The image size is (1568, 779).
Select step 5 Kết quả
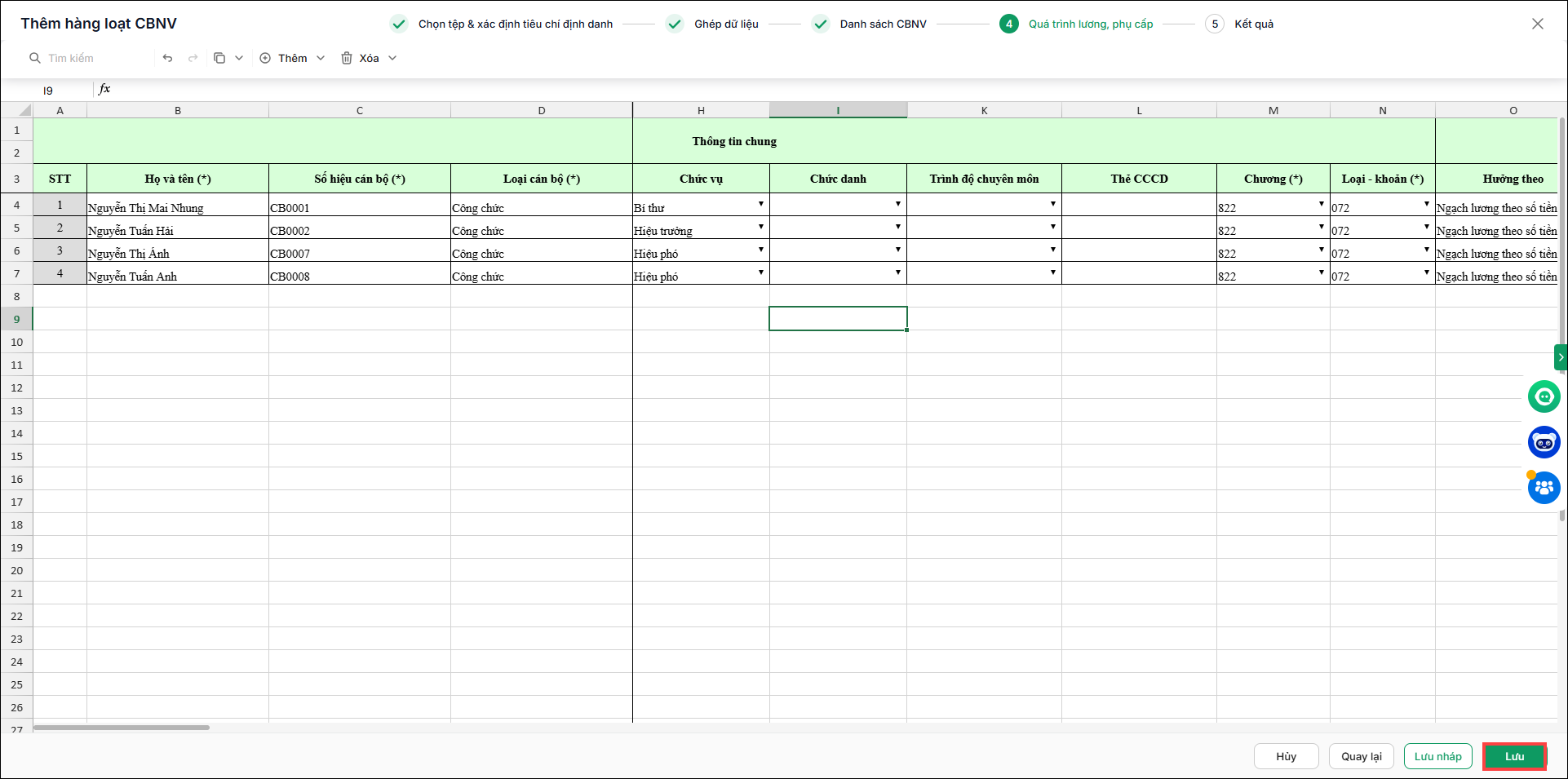(1240, 24)
